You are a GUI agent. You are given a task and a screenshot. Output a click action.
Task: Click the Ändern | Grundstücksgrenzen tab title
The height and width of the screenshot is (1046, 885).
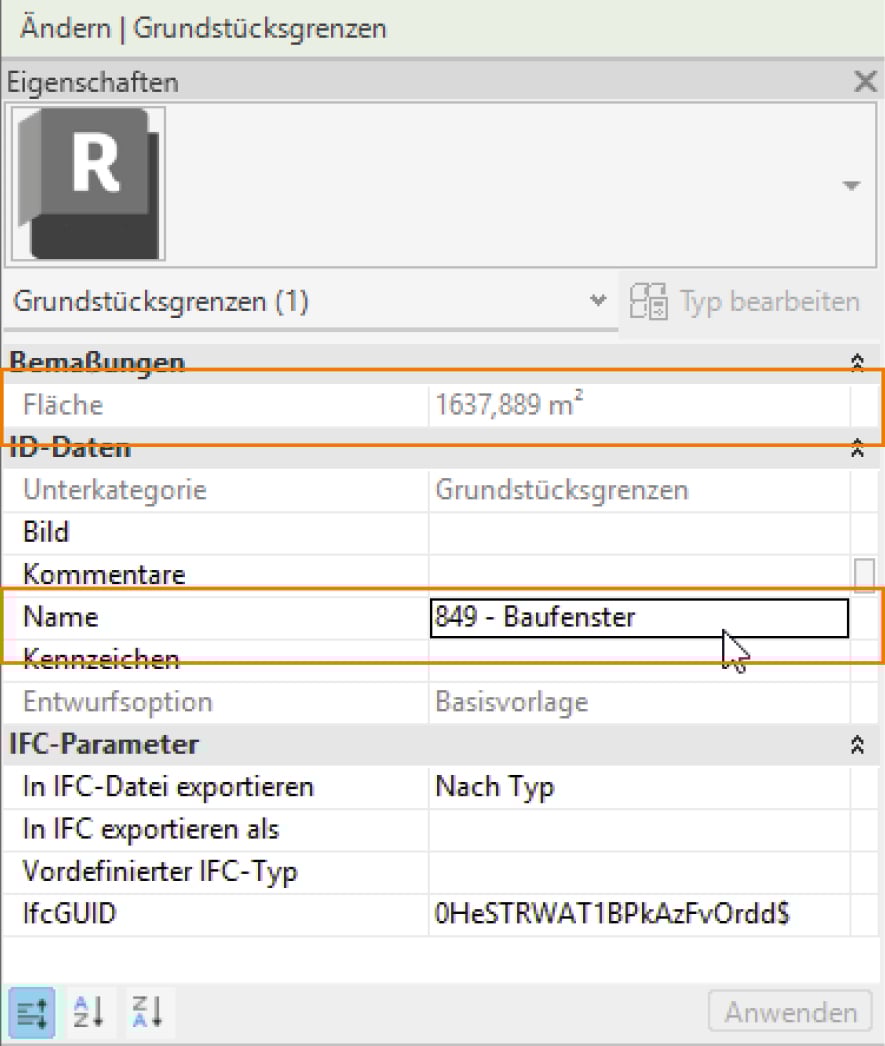click(x=203, y=29)
